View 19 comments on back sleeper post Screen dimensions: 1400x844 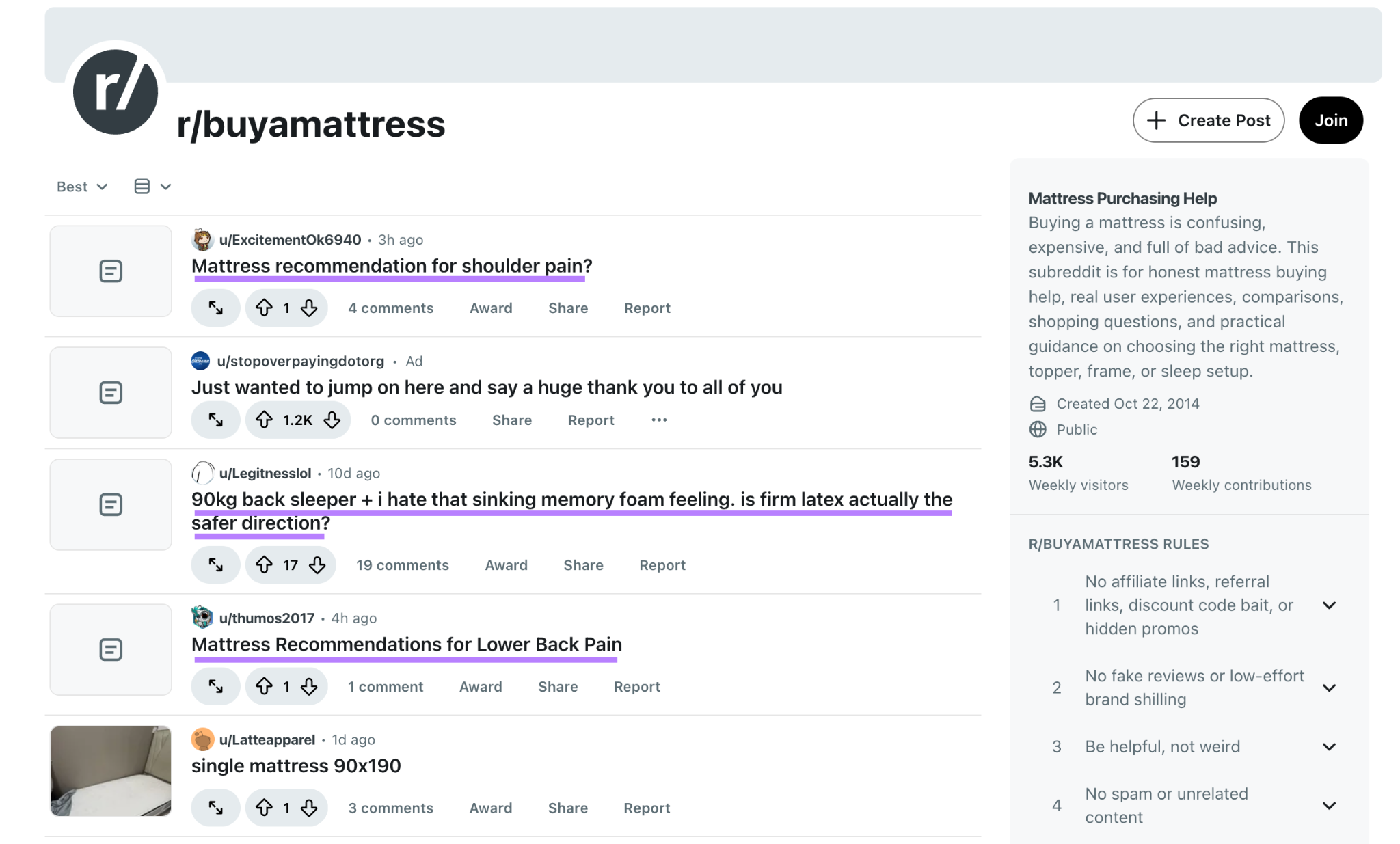click(x=403, y=565)
